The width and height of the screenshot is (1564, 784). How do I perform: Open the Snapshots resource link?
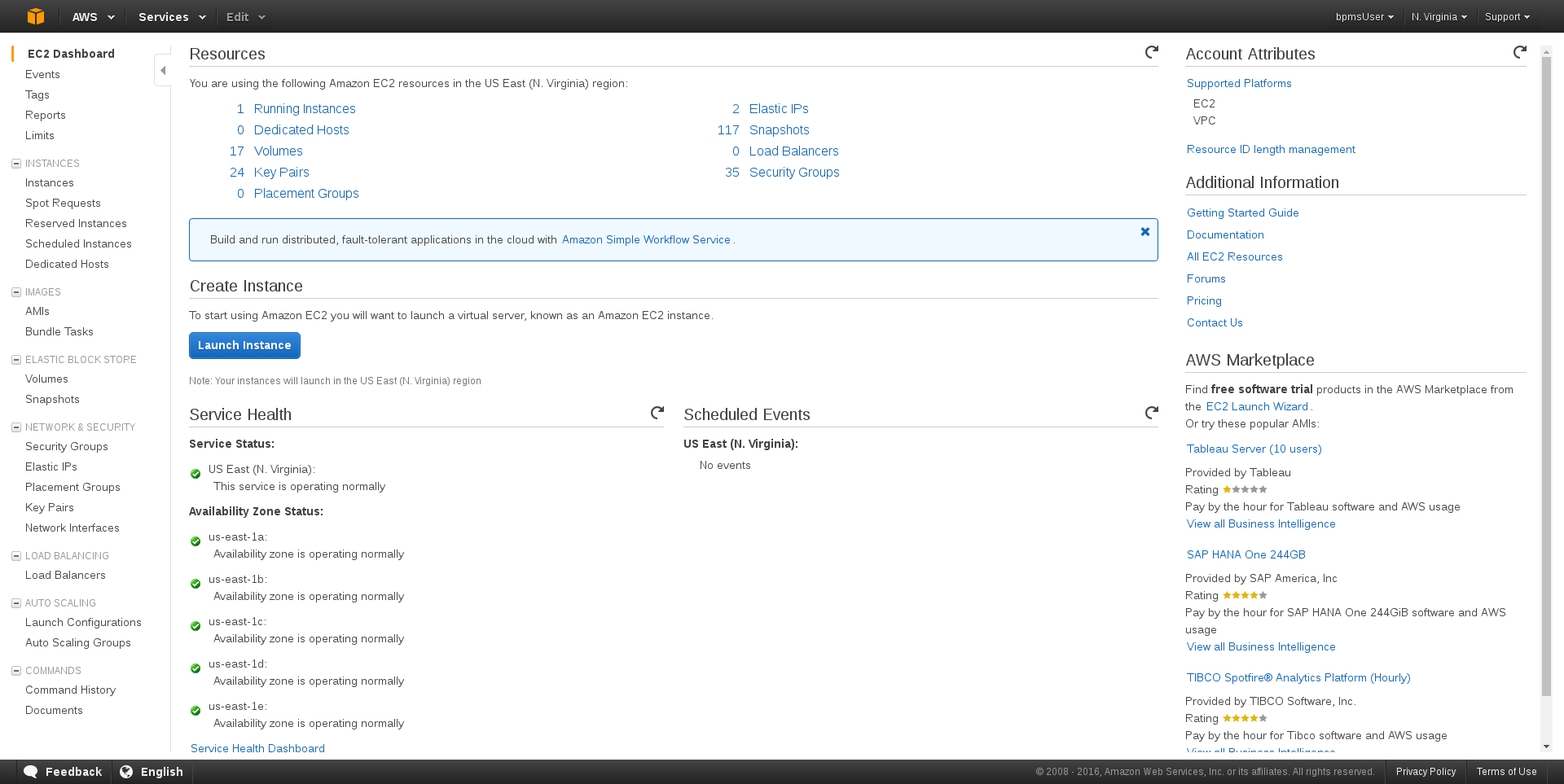point(780,129)
